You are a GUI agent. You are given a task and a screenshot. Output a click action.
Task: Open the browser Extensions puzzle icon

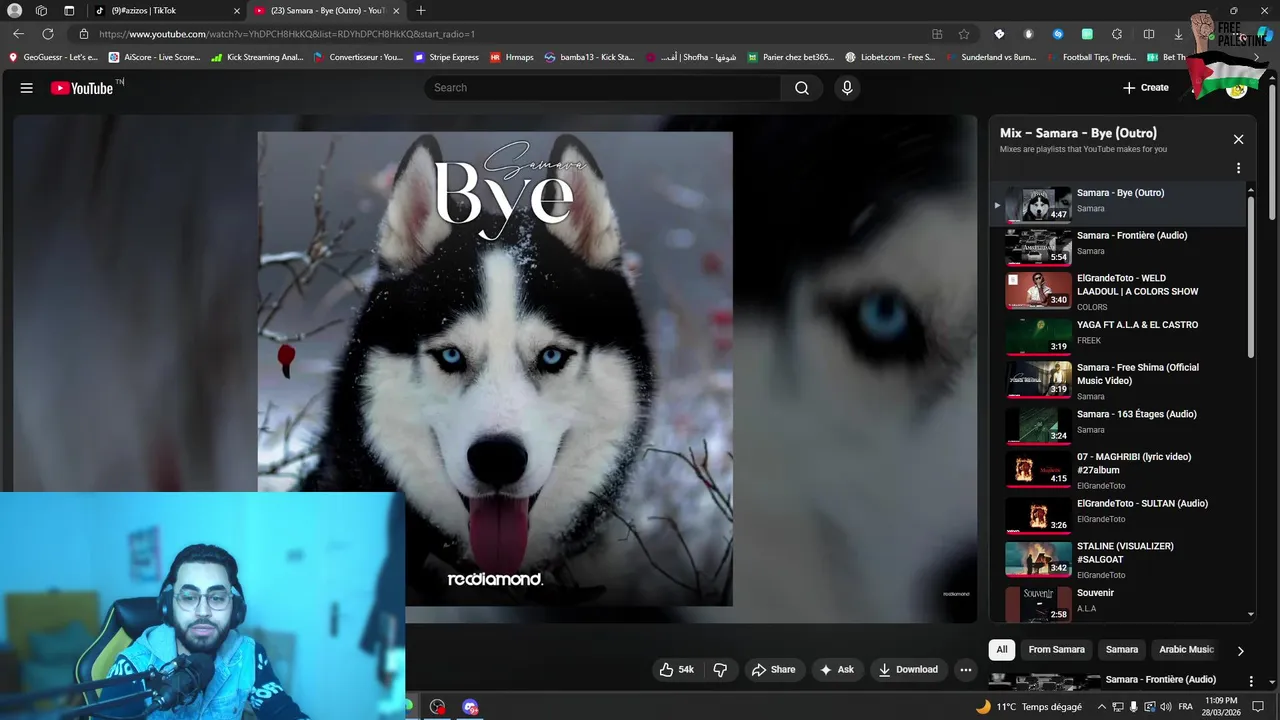pyautogui.click(x=1117, y=34)
